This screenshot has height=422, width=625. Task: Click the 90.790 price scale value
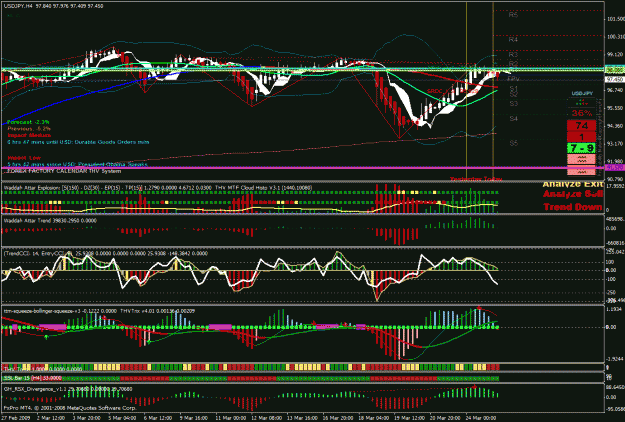(x=615, y=179)
